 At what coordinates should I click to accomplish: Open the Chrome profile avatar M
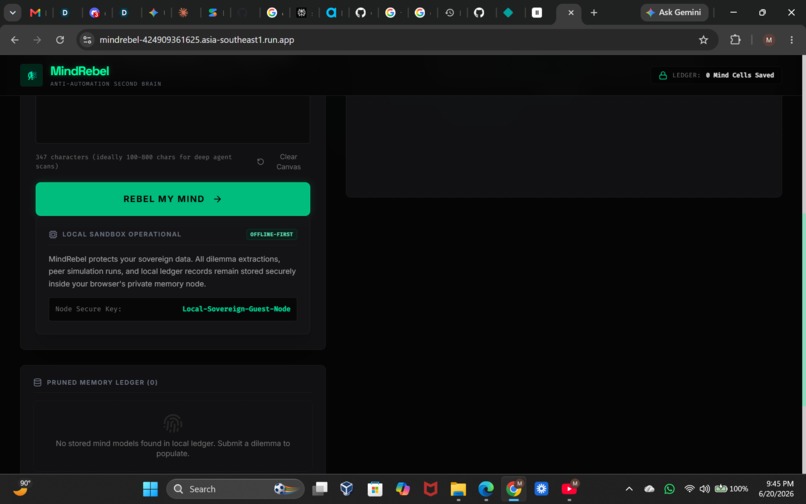click(x=768, y=40)
